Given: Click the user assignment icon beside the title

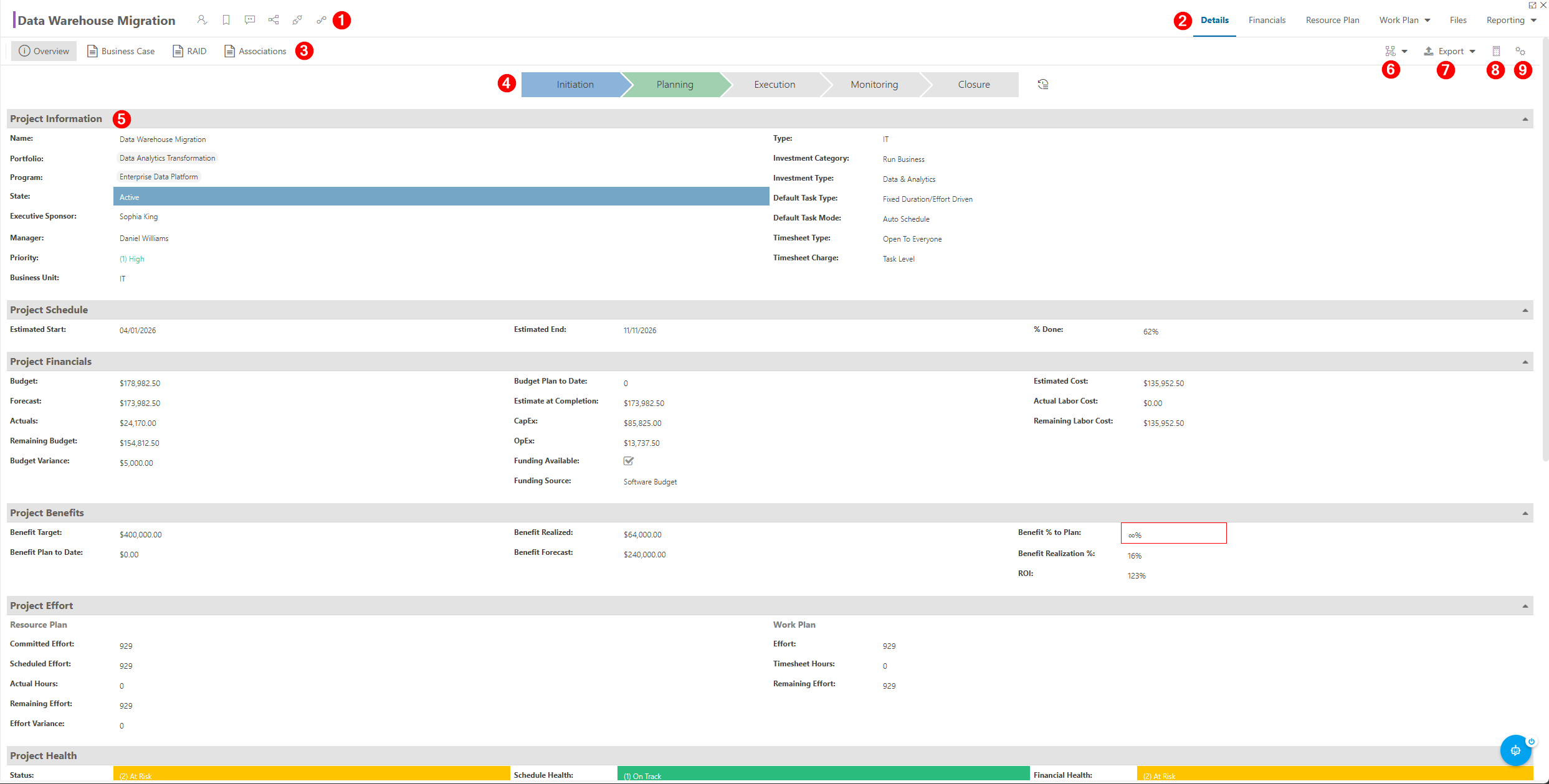Looking at the screenshot, I should coord(202,20).
